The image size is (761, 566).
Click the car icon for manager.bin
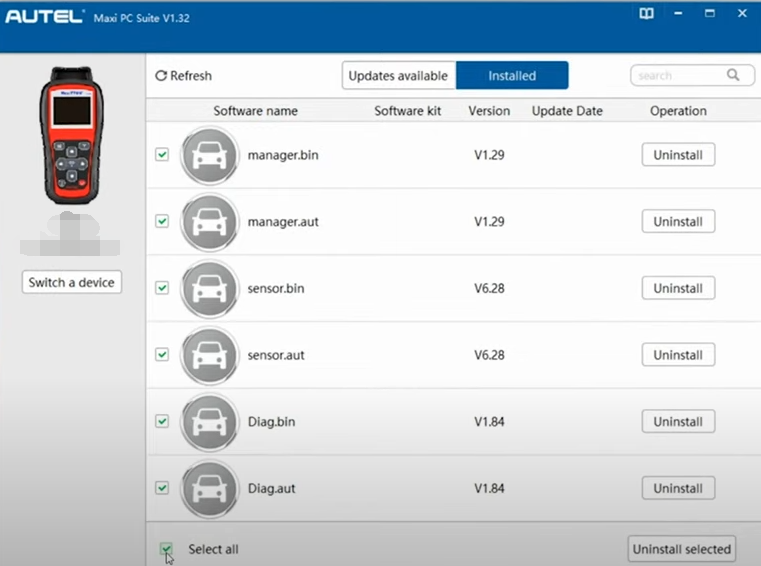click(x=209, y=155)
